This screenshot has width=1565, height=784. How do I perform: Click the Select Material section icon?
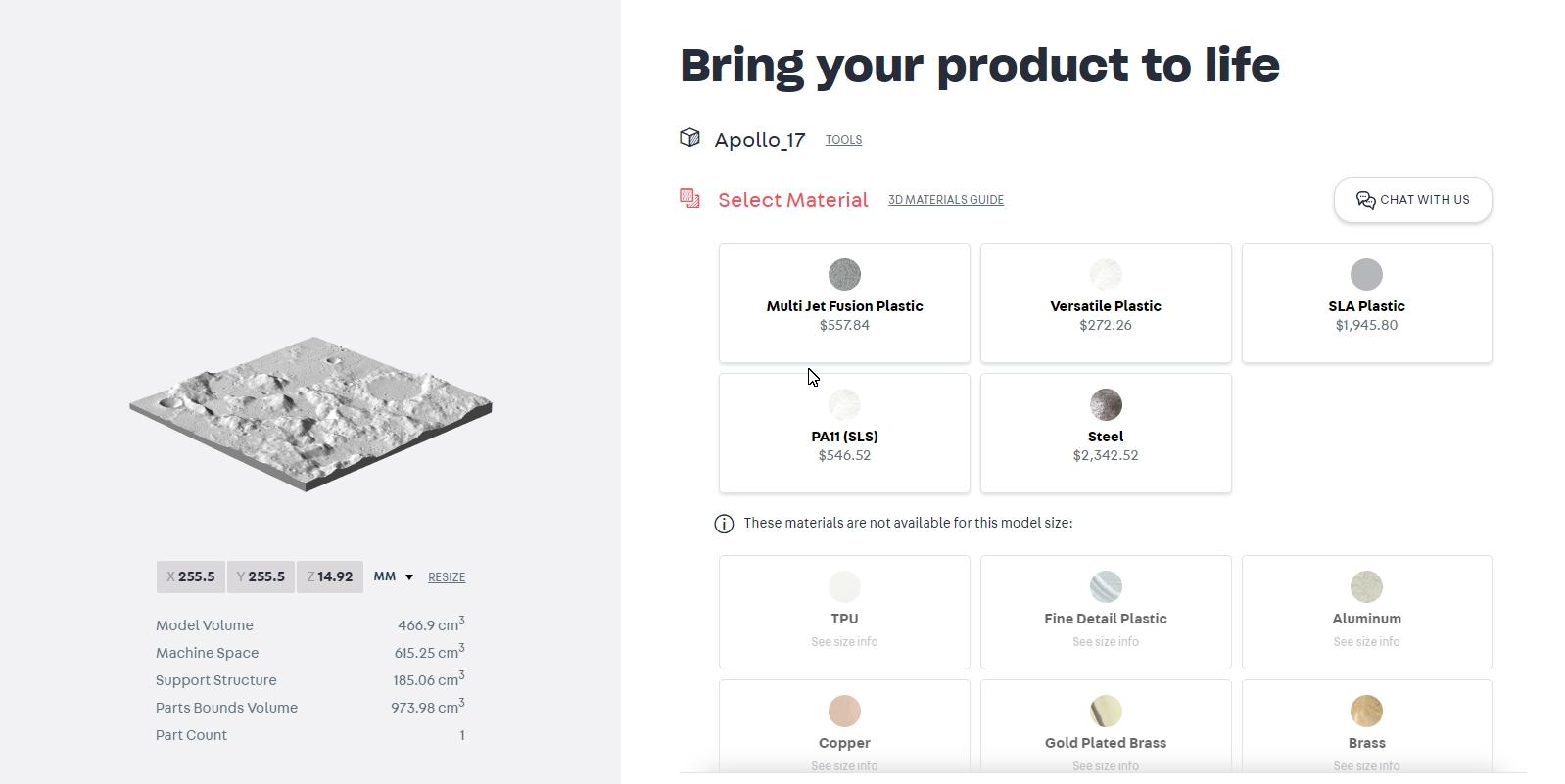point(689,199)
